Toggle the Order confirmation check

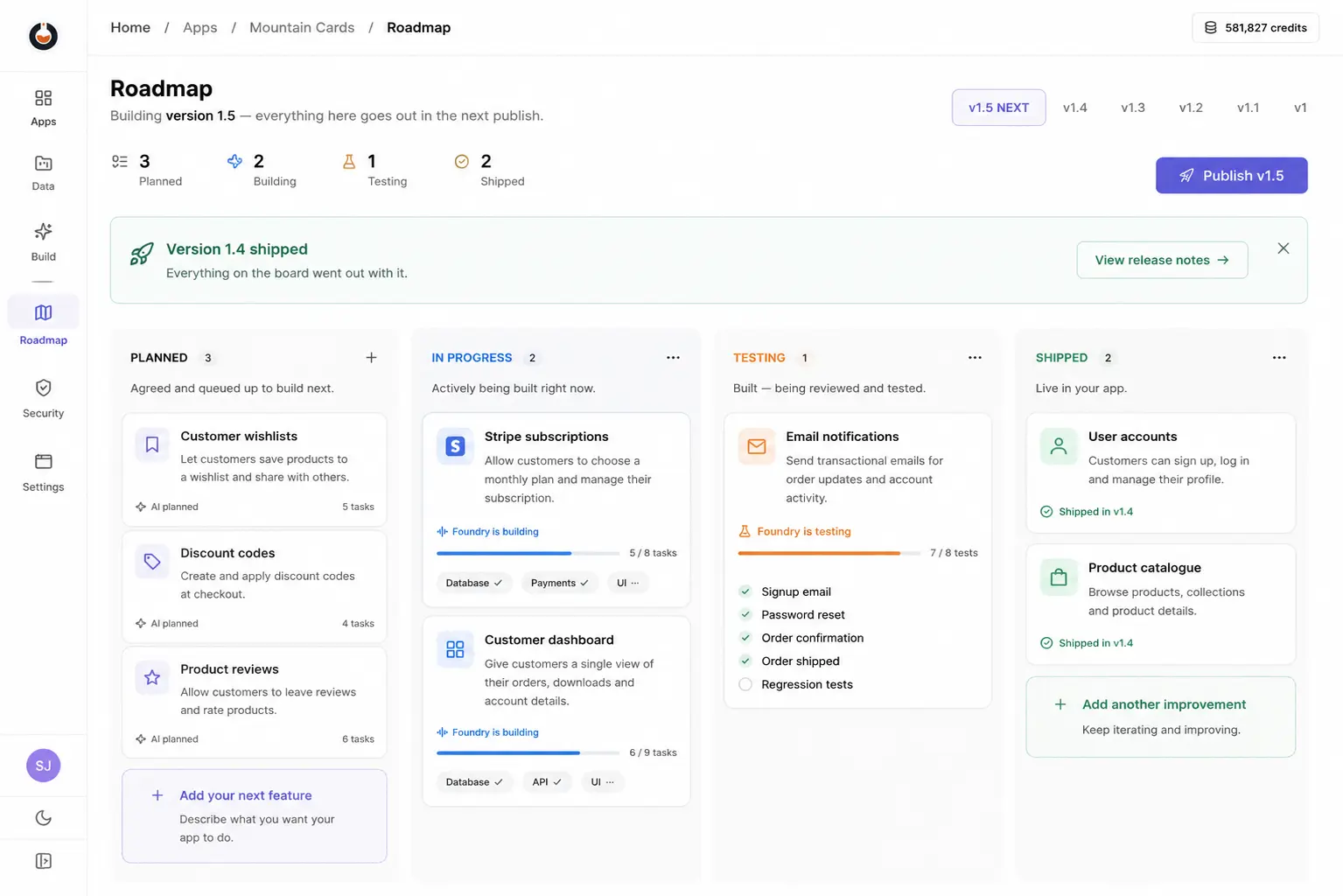pos(745,638)
